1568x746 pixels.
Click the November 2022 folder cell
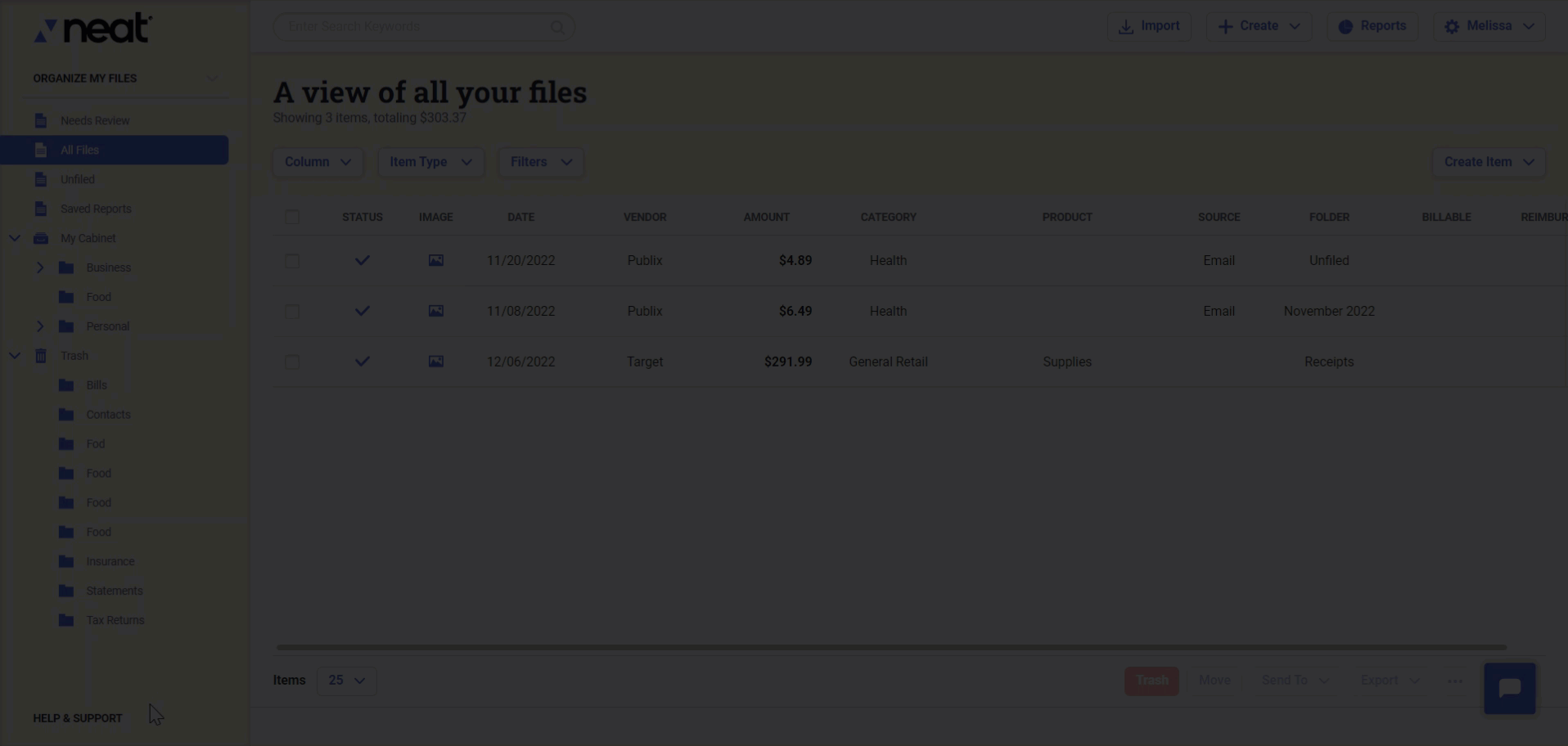tap(1329, 311)
